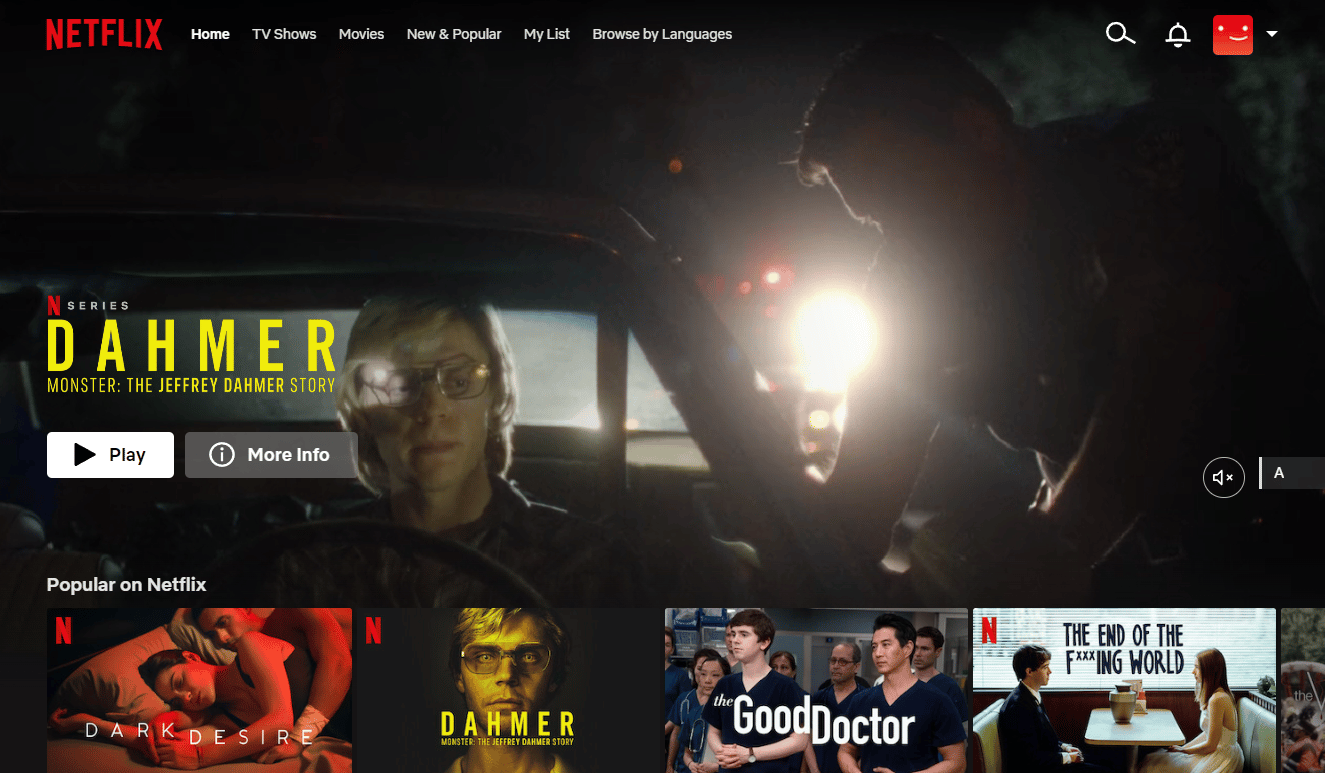This screenshot has width=1325, height=773.
Task: Click the Netflix logo
Action: tap(104, 34)
